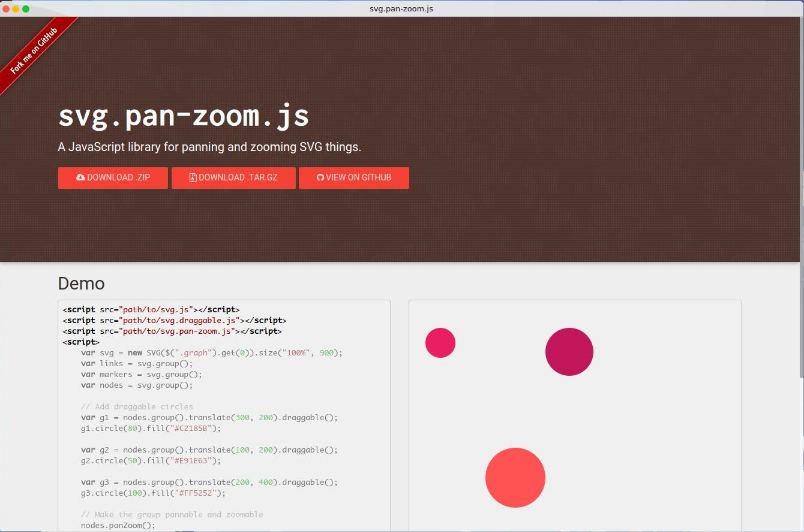
Task: Select the small pink circle in the demo
Action: point(440,343)
